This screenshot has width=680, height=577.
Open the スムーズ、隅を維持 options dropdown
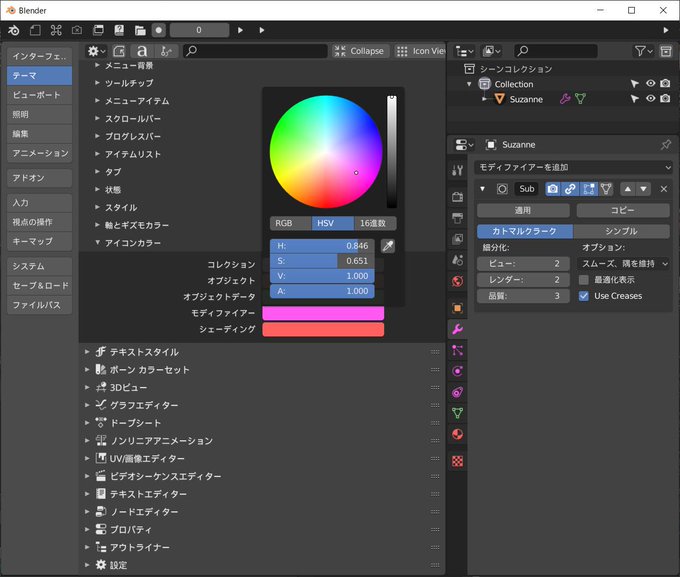tap(623, 263)
